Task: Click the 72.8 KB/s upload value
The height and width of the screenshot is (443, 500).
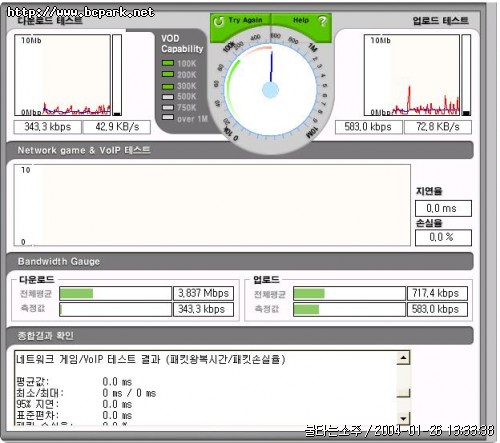Action: click(438, 127)
